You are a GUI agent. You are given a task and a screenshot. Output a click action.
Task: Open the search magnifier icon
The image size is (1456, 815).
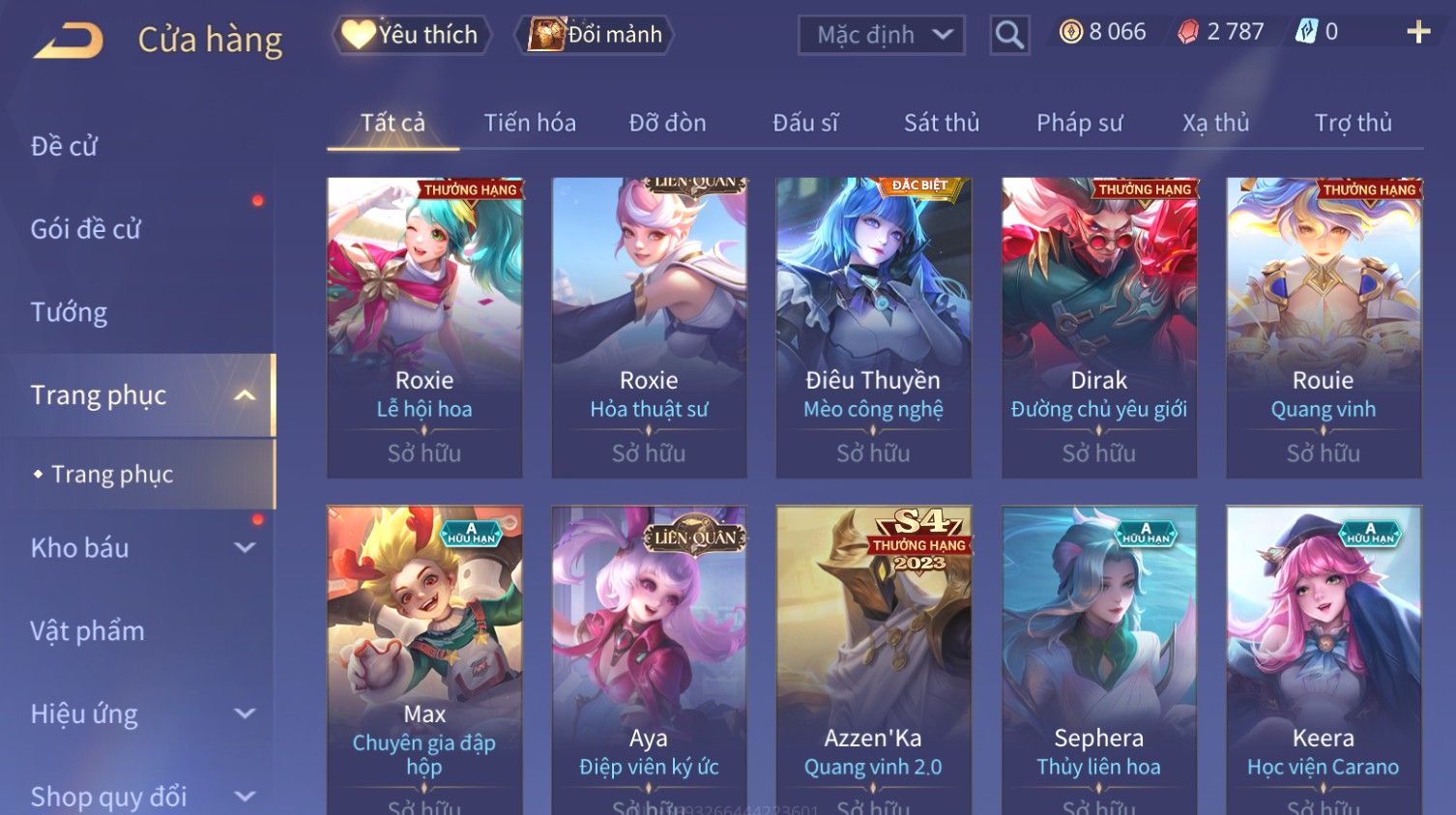coord(1009,35)
